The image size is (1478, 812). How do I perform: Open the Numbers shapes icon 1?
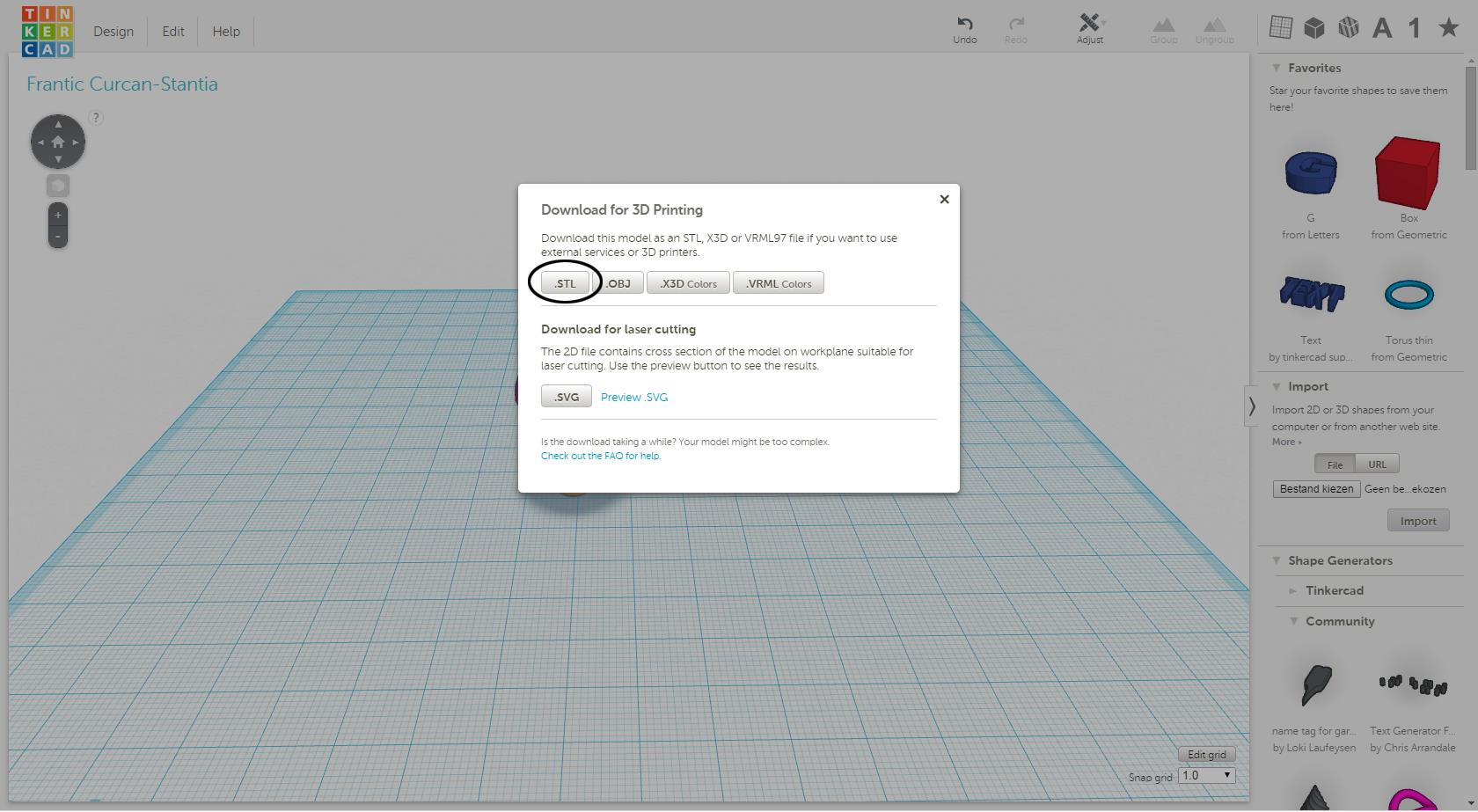pyautogui.click(x=1415, y=28)
